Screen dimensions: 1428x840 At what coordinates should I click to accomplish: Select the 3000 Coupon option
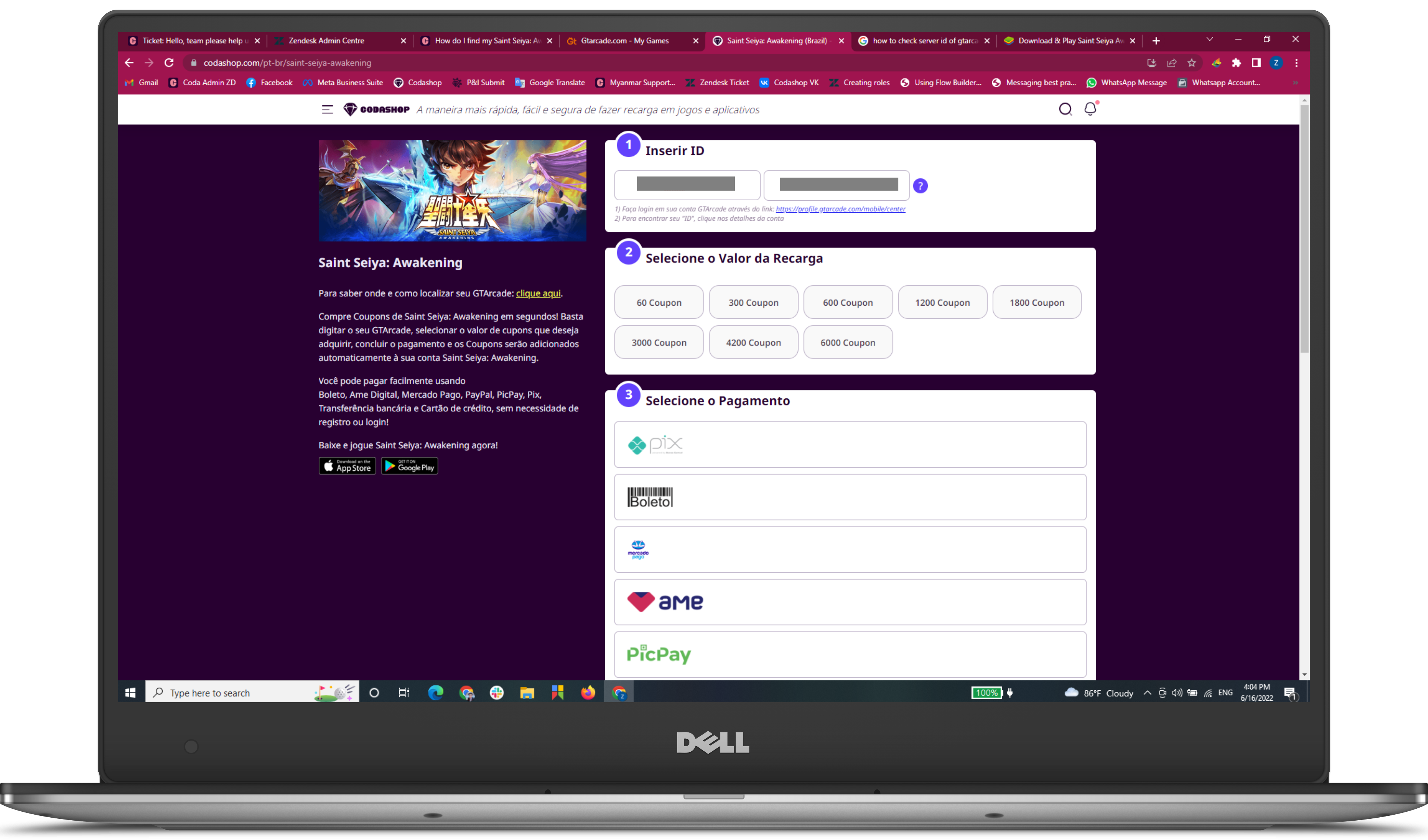tap(659, 342)
